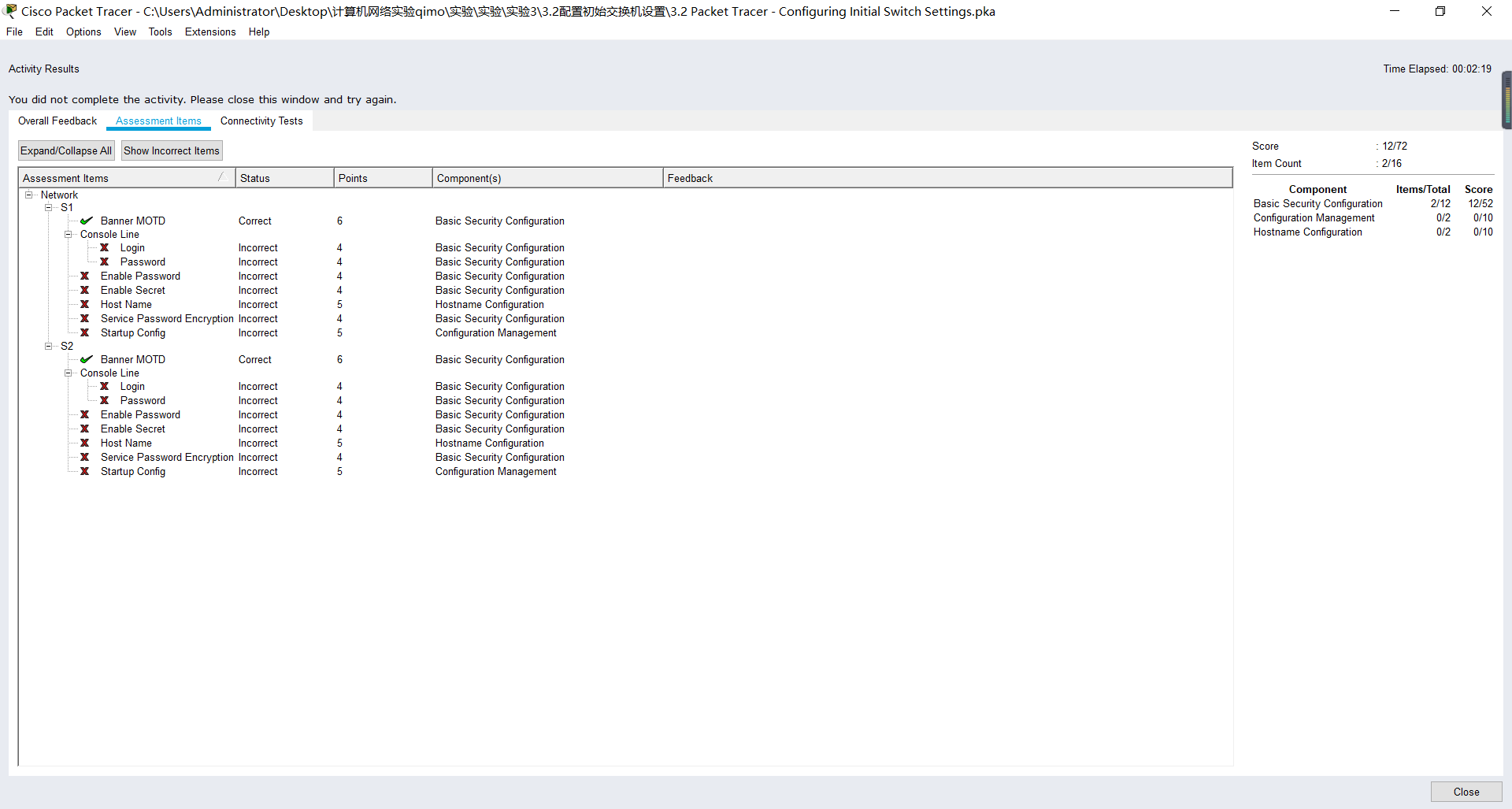Open the Tools menu

click(160, 32)
